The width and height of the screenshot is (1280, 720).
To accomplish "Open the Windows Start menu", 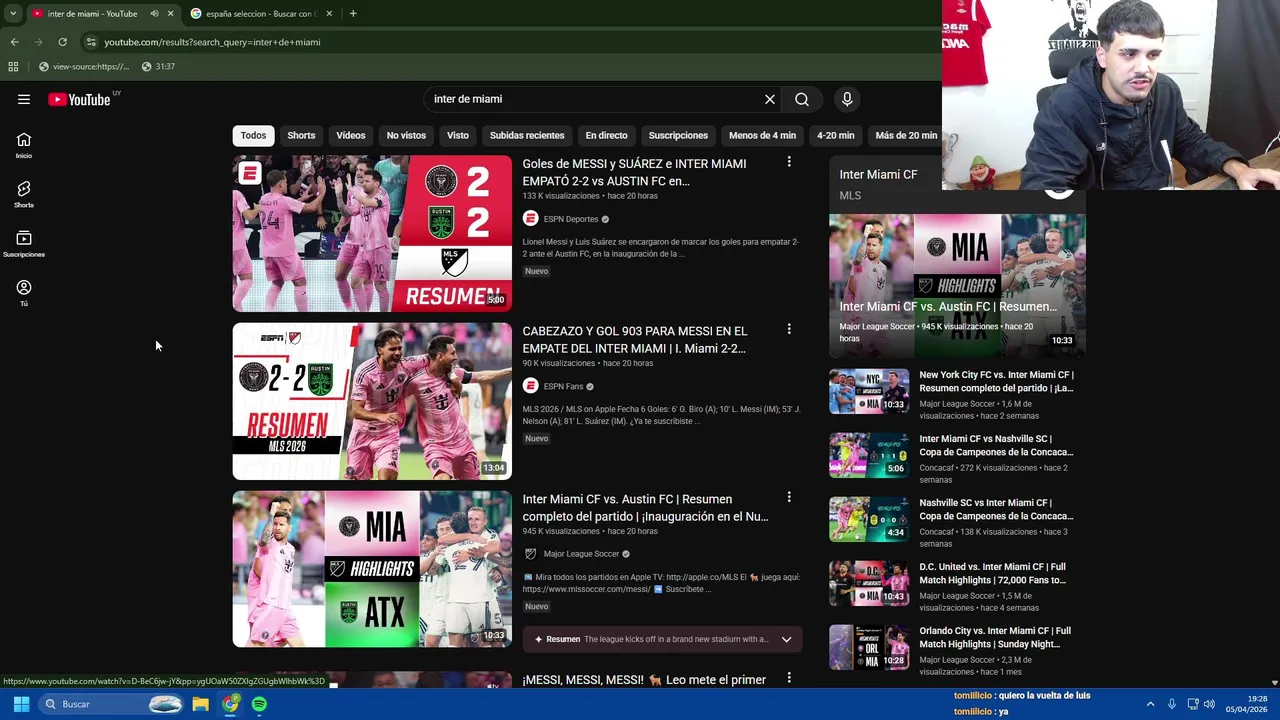I will click(x=21, y=704).
